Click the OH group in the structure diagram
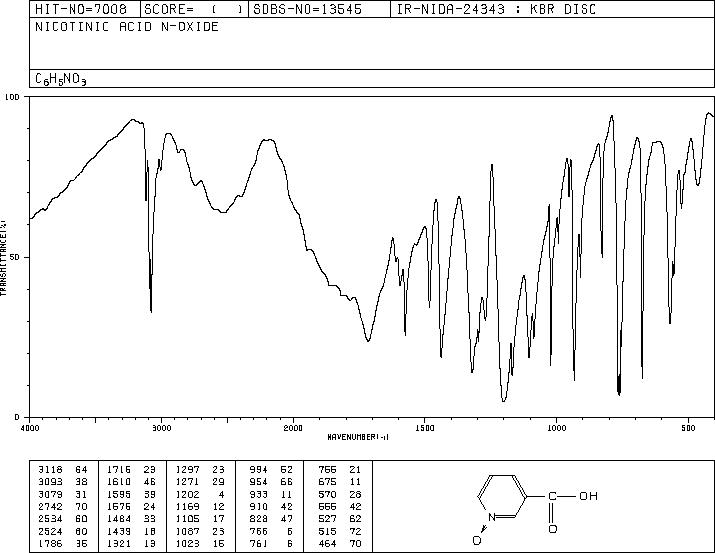Viewport: 715px width, 553px height. [588, 496]
